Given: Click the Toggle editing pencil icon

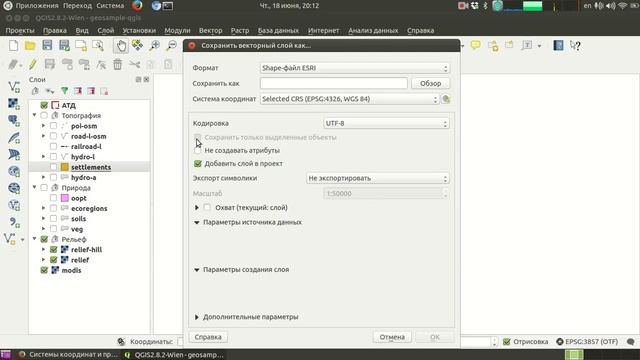Looking at the screenshot, I should pos(33,64).
